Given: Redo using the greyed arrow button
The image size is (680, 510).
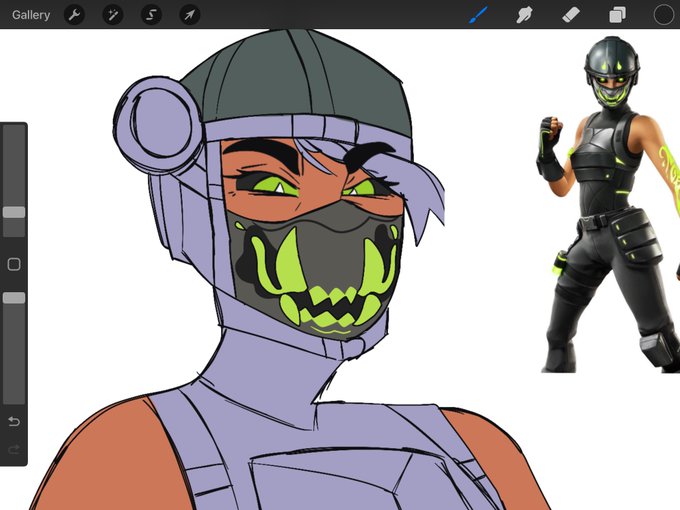Looking at the screenshot, I should 14,450.
